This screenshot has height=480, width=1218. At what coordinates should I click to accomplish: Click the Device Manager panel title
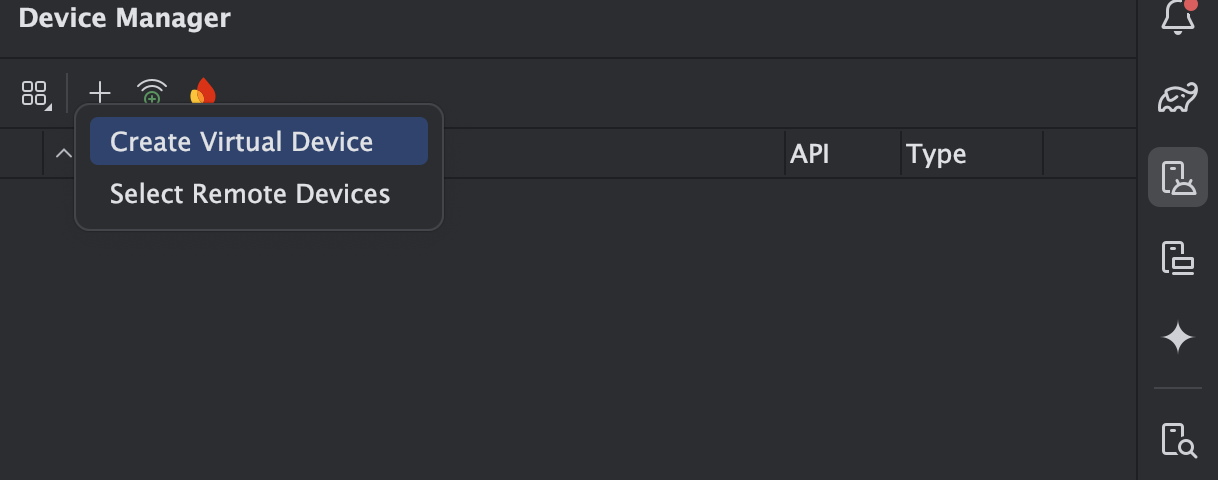pyautogui.click(x=124, y=18)
